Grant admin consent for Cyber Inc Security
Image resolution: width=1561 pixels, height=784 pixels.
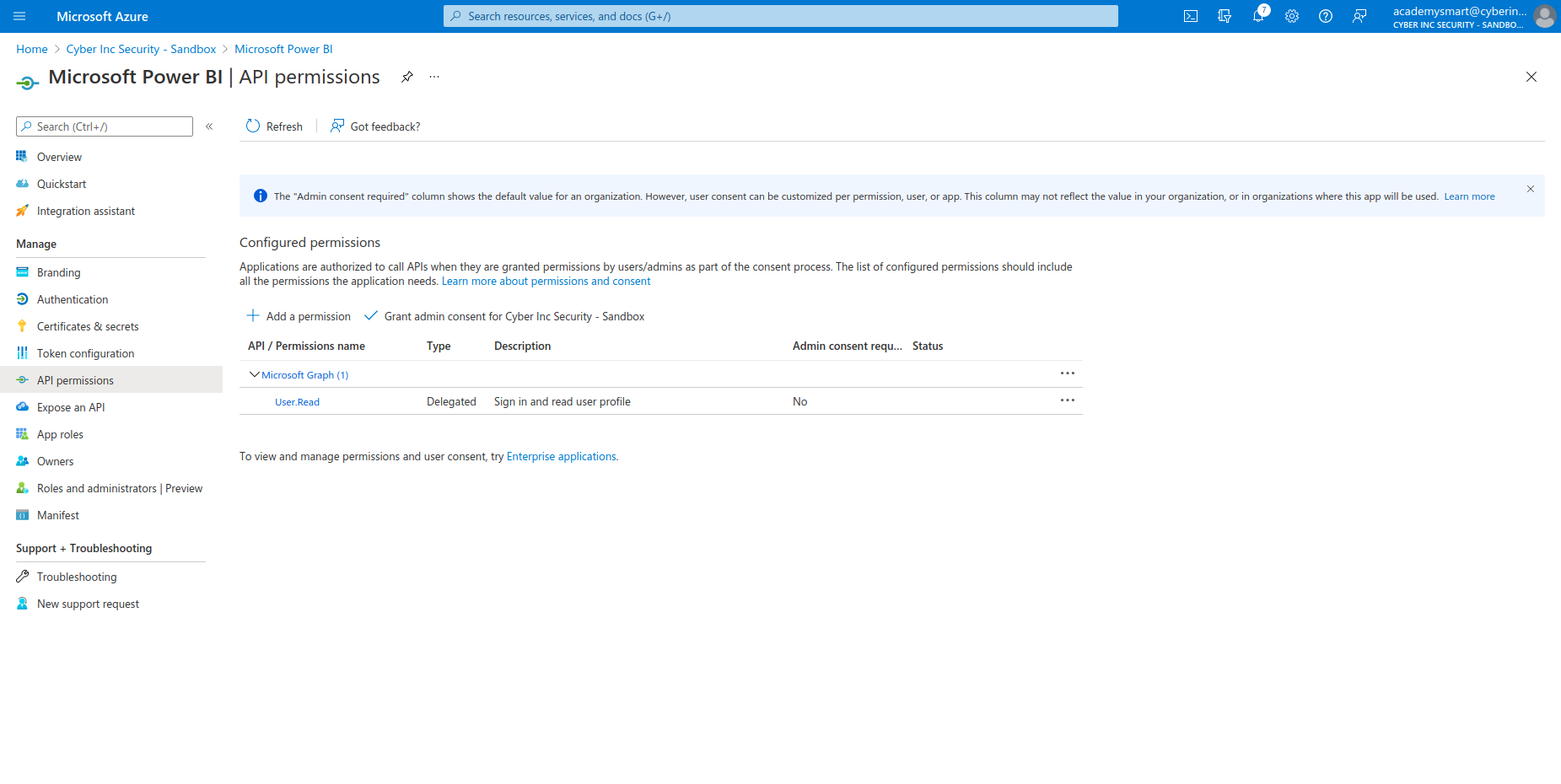[x=504, y=316]
